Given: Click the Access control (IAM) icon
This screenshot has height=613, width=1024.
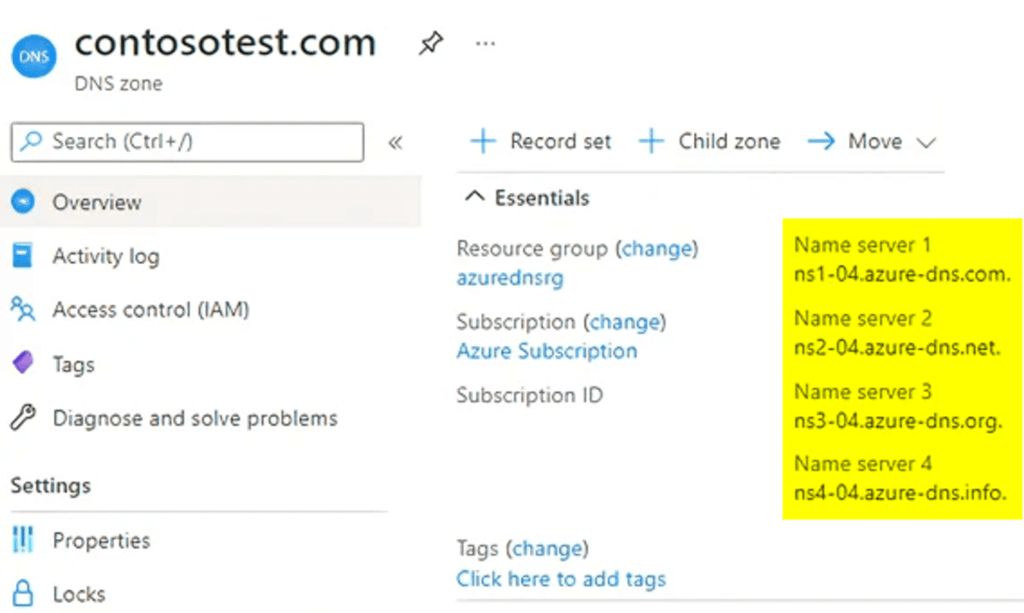Looking at the screenshot, I should point(22,309).
